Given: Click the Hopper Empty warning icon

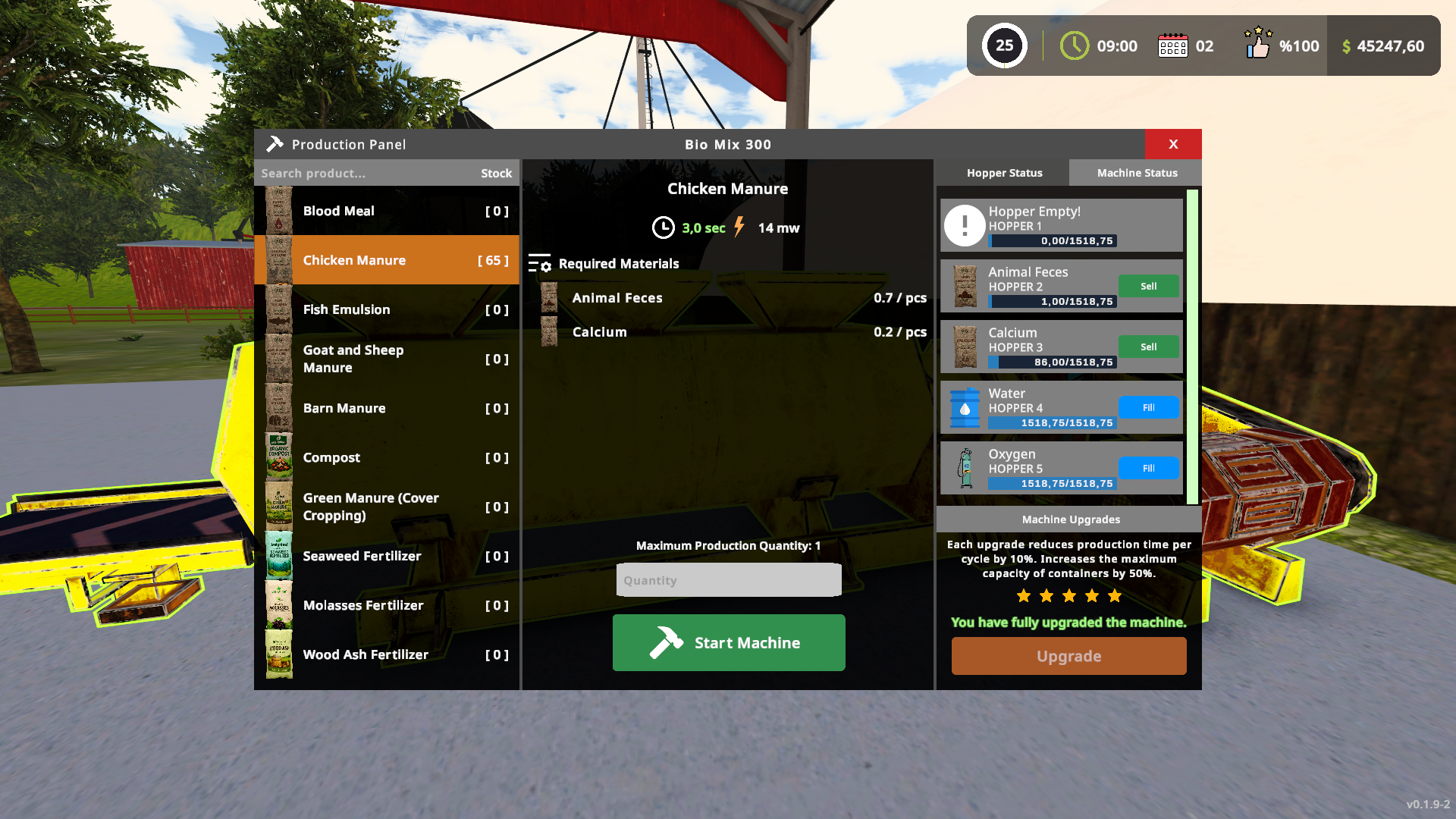Looking at the screenshot, I should tap(964, 225).
